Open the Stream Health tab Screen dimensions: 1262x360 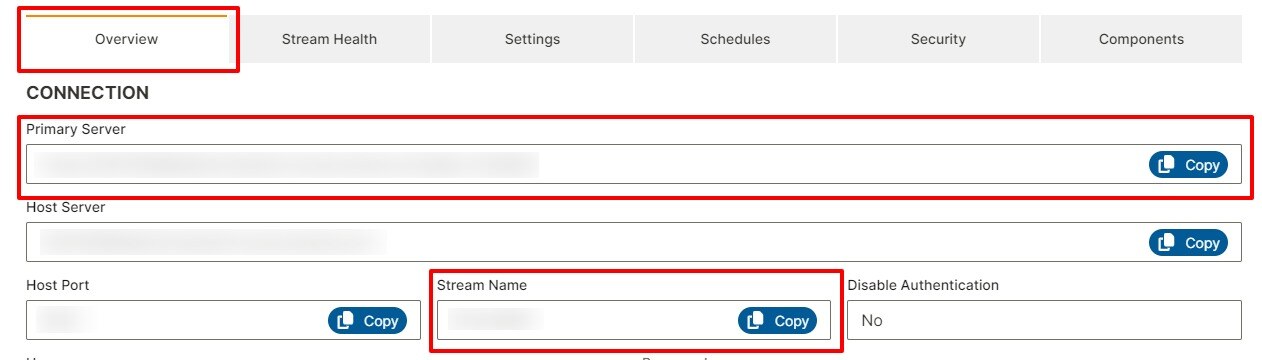[x=329, y=39]
